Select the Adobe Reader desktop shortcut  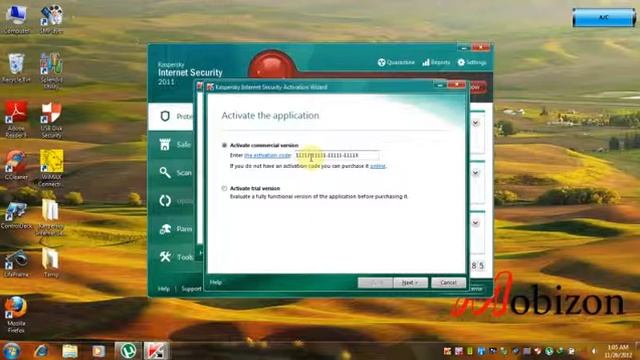point(16,119)
